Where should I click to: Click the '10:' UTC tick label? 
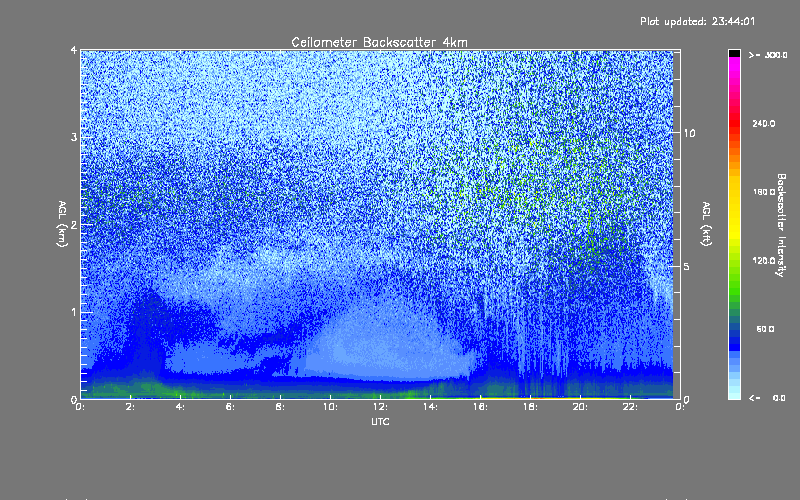tap(330, 407)
